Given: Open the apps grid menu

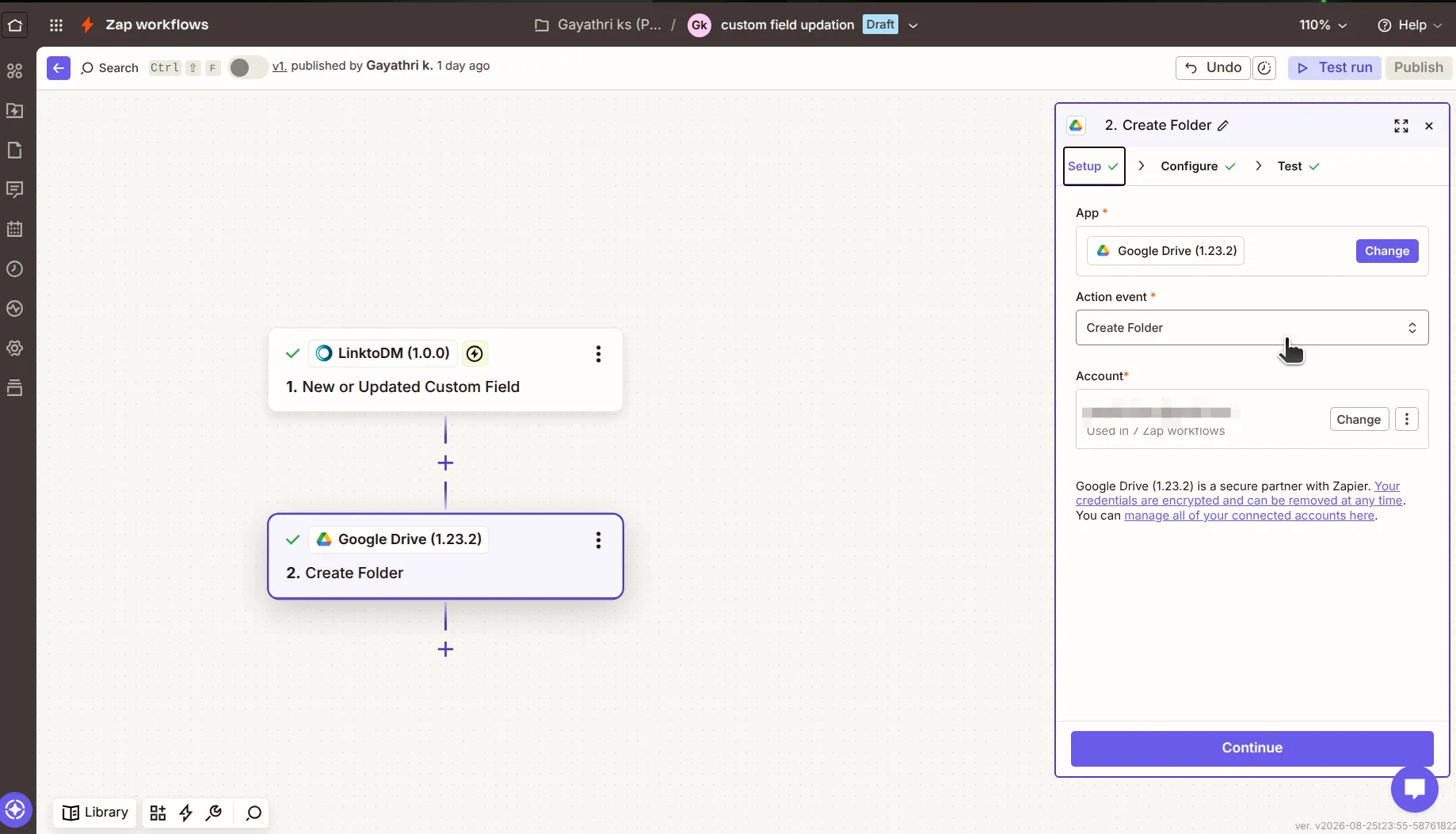Looking at the screenshot, I should [55, 25].
